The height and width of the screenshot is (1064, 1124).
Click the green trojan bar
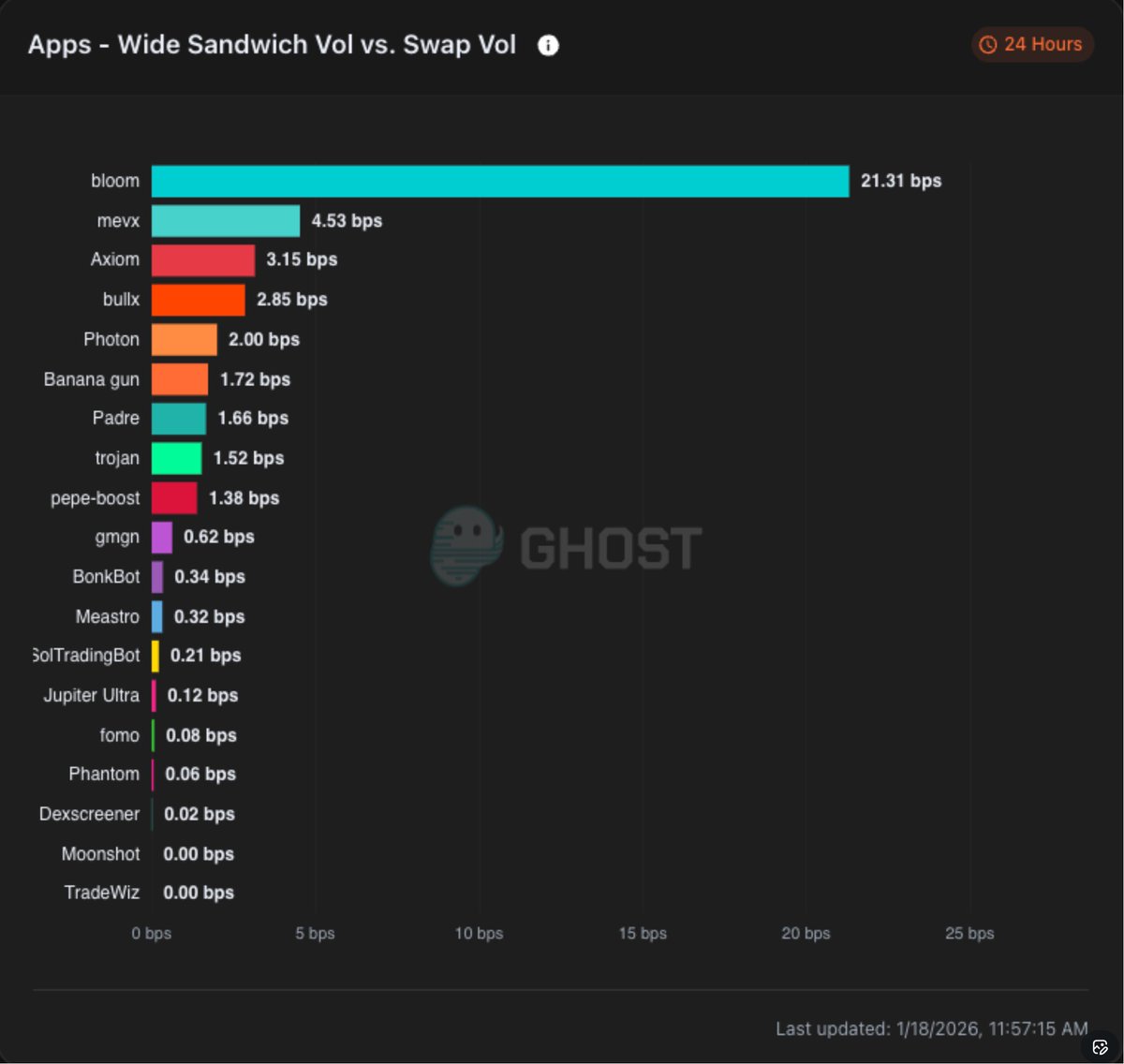[177, 459]
